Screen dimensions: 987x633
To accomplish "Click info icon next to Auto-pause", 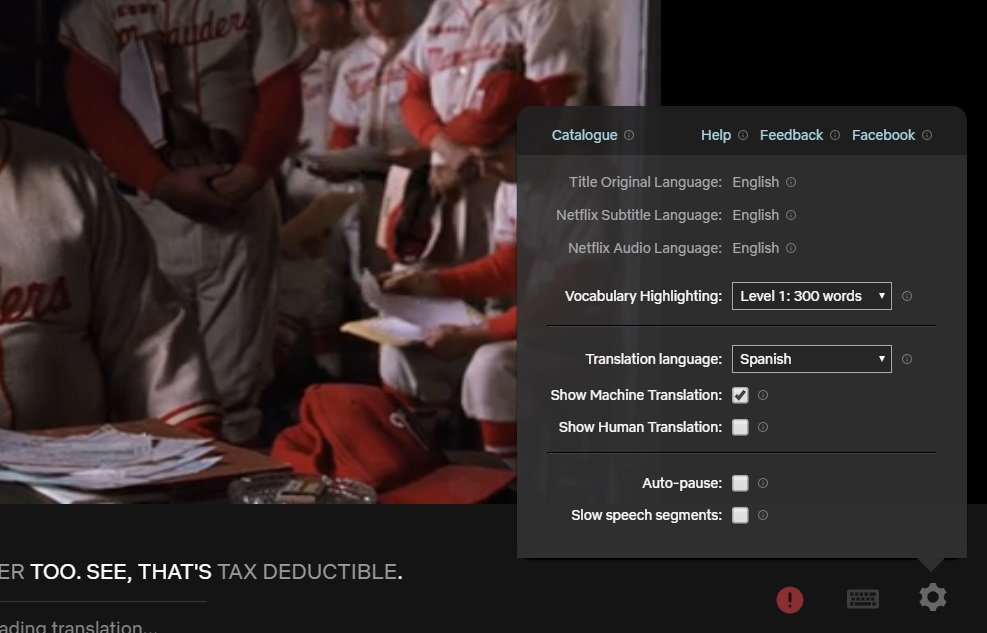I will click(x=763, y=484).
